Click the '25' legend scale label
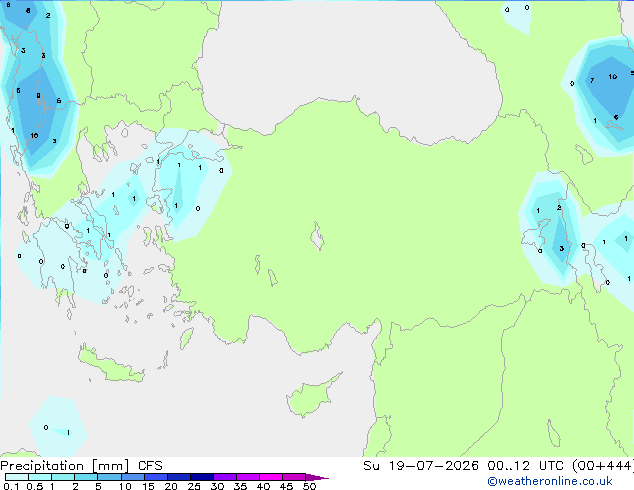Viewport: 634px width, 490px height. [194, 486]
